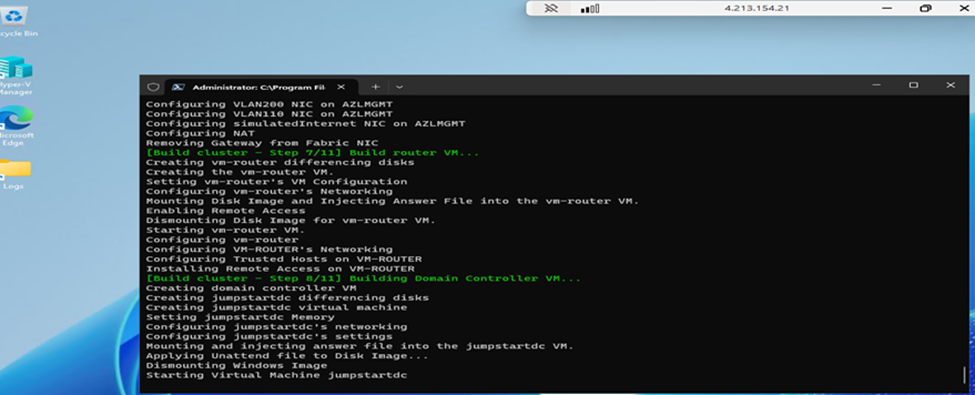Close the Administrator terminal tab
This screenshot has height=395, width=975.
click(341, 87)
